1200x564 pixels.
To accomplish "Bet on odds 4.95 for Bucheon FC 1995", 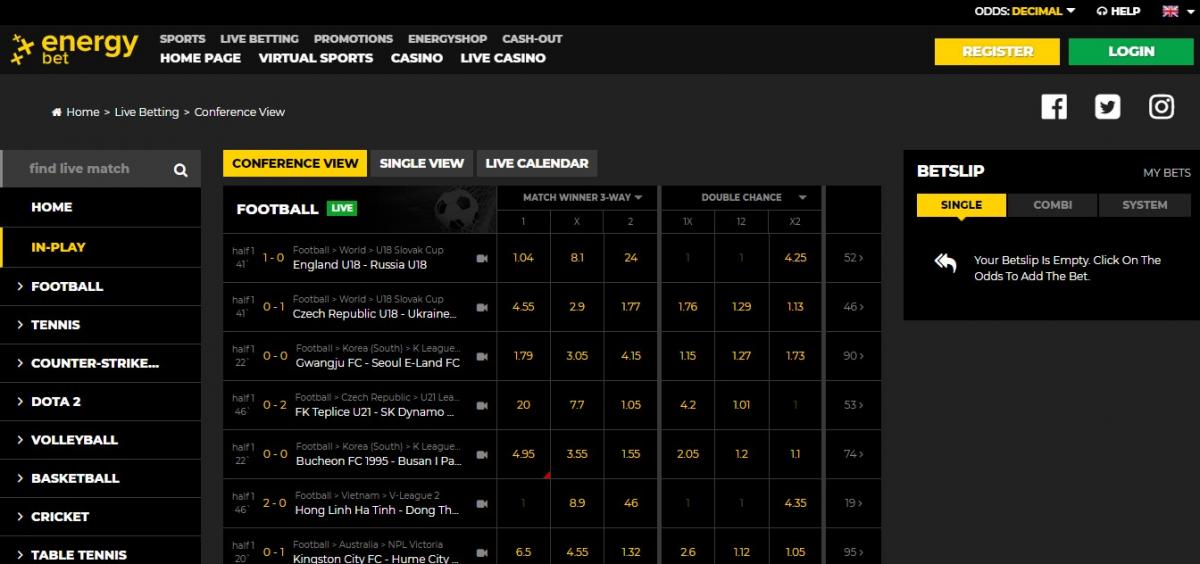I will [523, 454].
